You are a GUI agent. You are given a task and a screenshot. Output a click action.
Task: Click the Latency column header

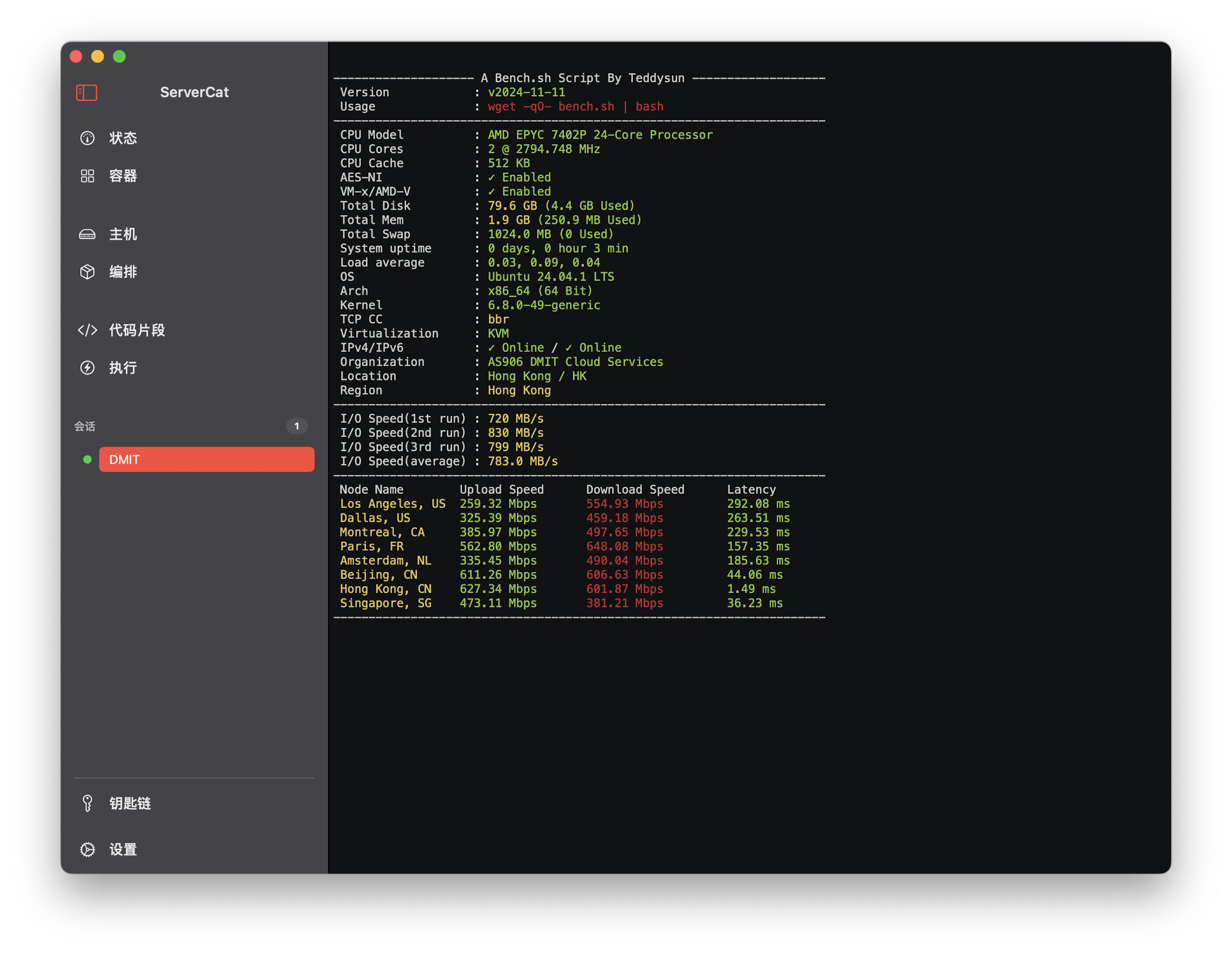pos(752,490)
